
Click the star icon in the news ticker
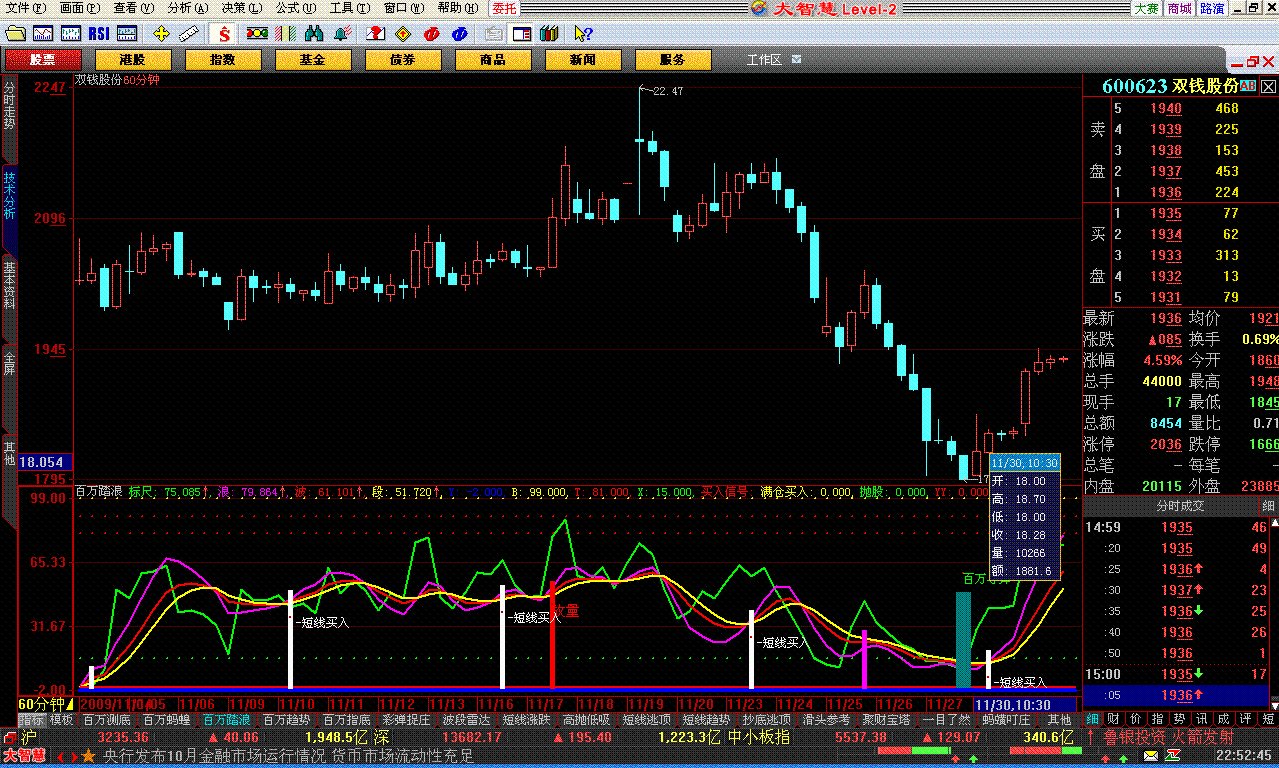(88, 756)
